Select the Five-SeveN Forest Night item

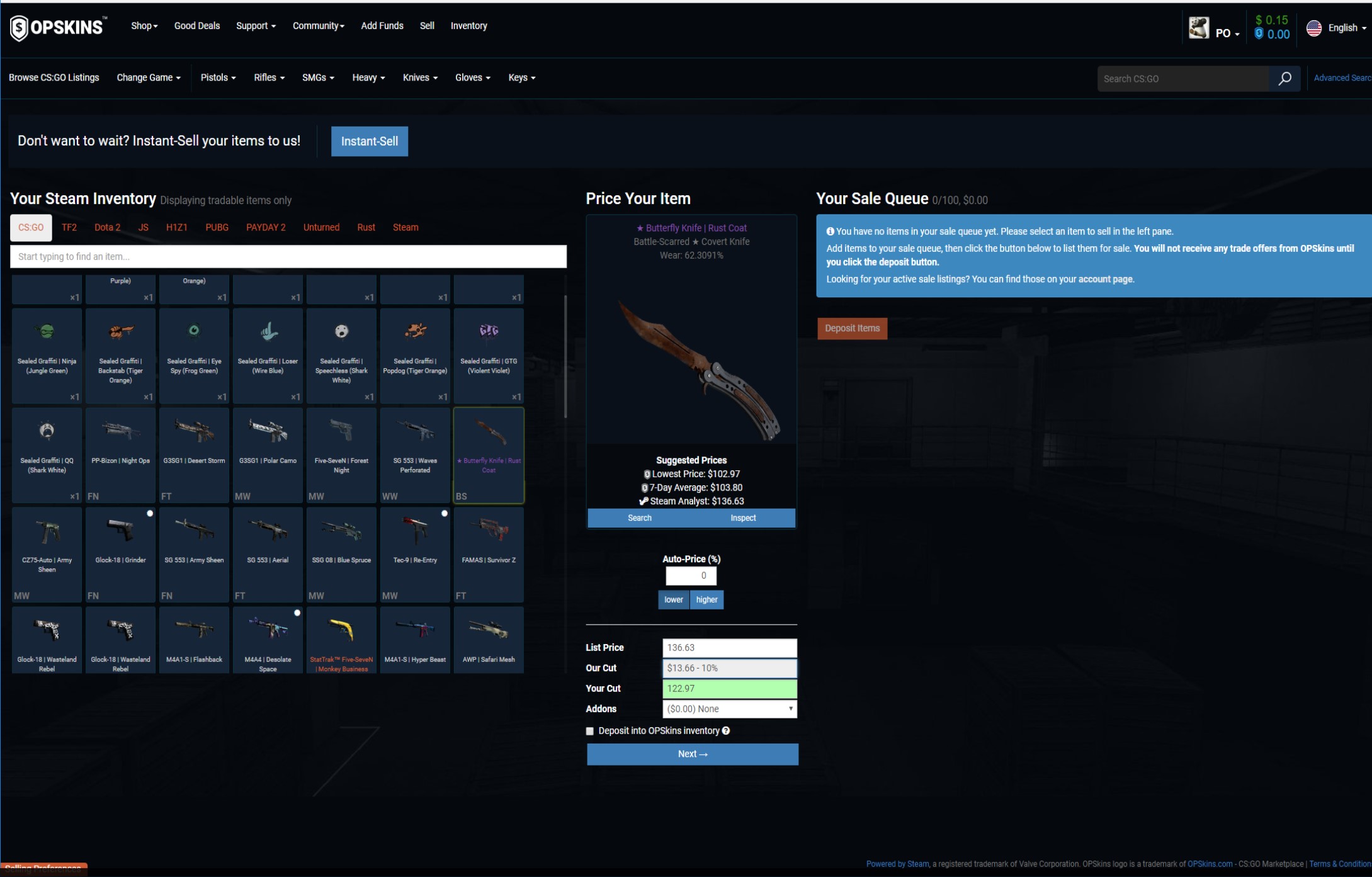pos(341,455)
